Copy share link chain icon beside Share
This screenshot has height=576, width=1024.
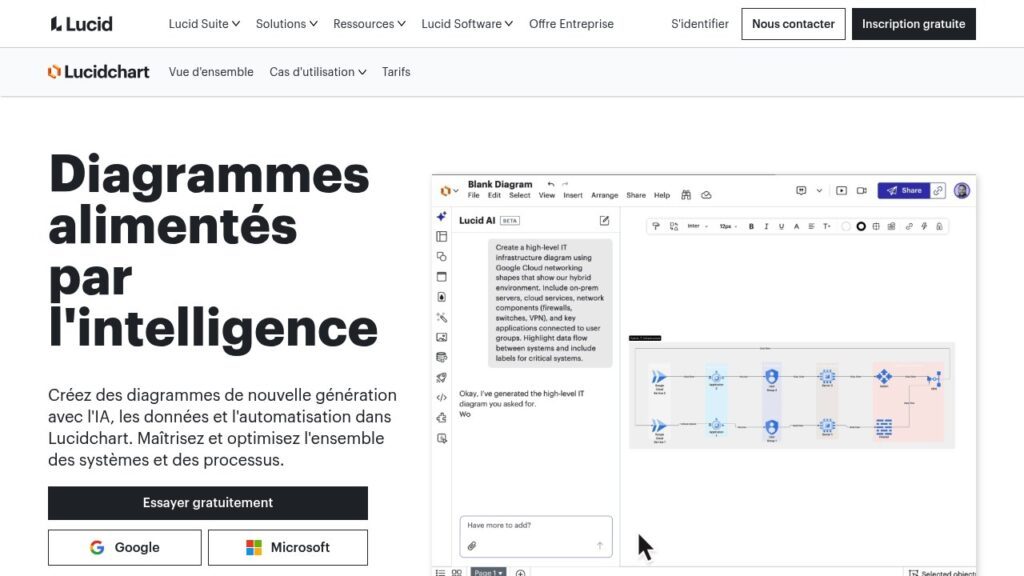pos(938,191)
